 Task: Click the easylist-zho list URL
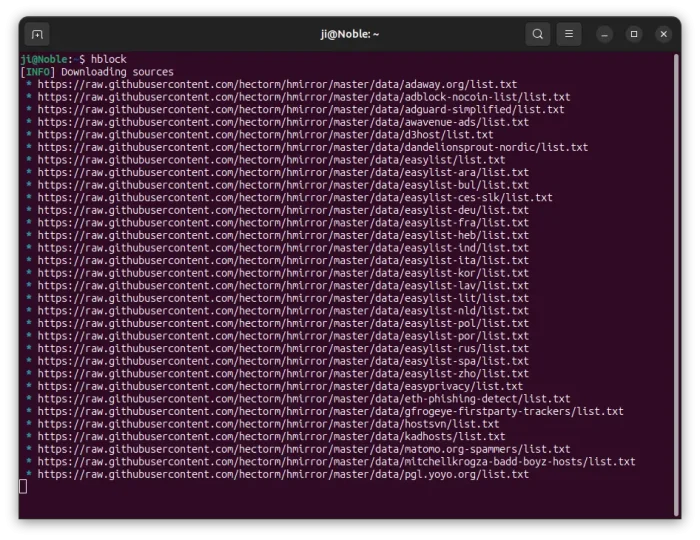click(x=283, y=374)
